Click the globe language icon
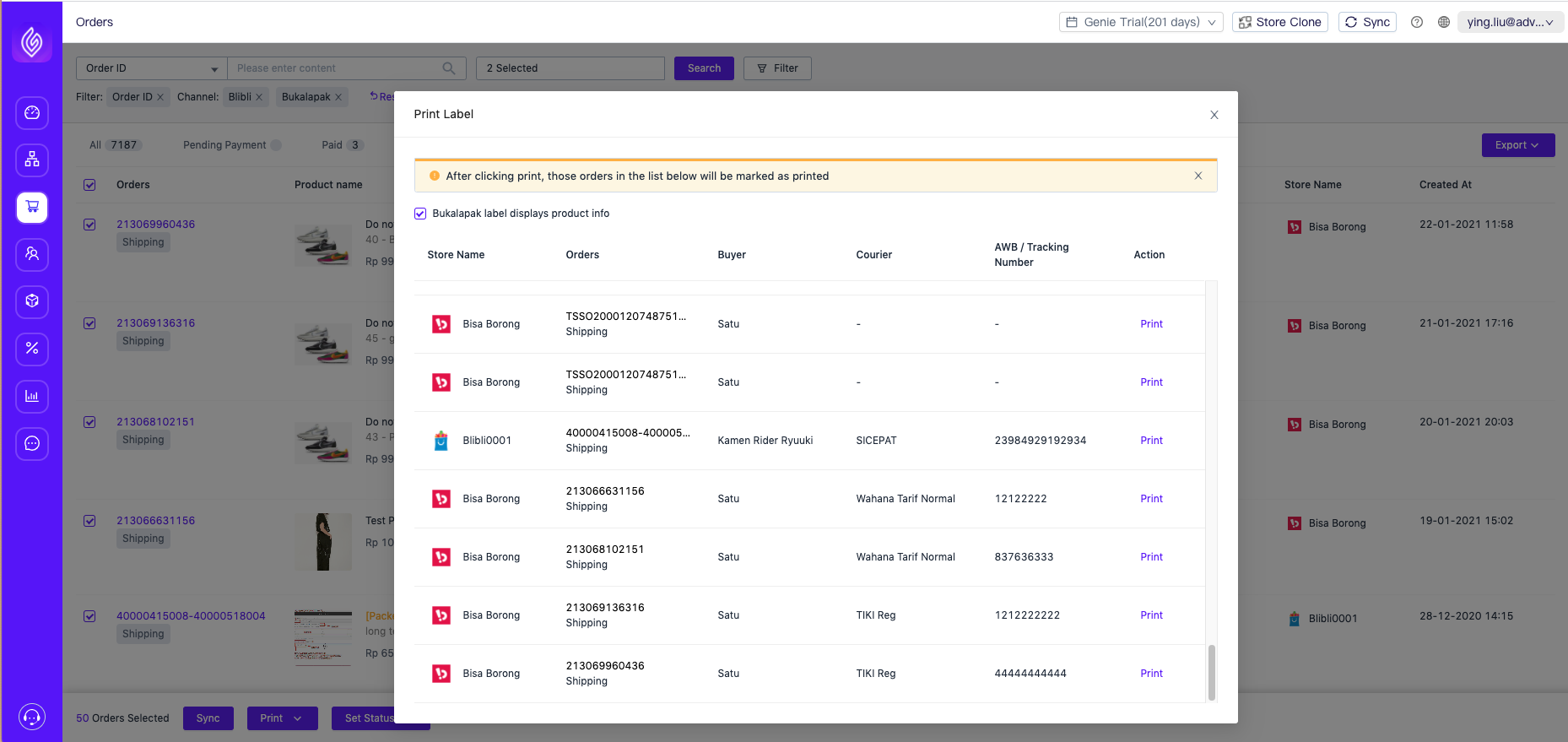 point(1444,22)
